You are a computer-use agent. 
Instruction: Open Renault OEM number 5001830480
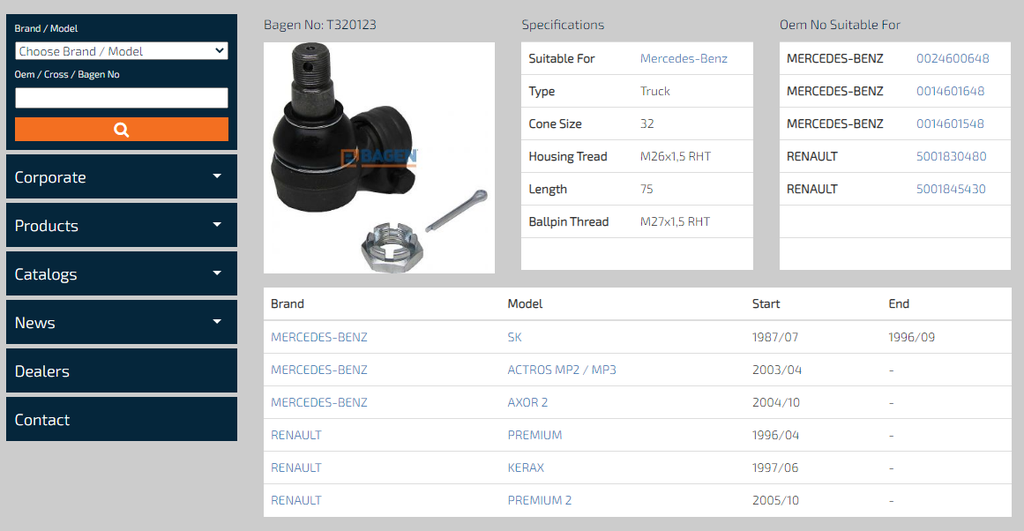tap(951, 156)
